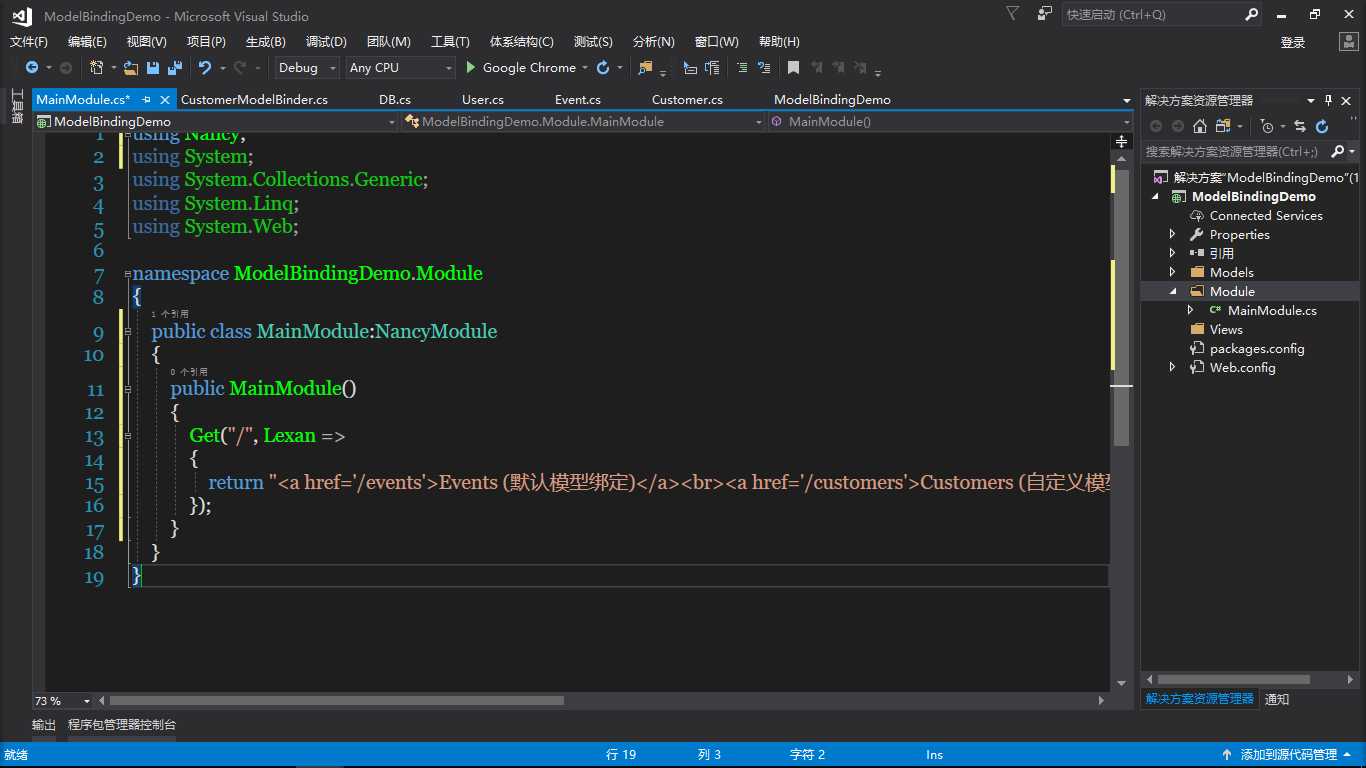This screenshot has height=768, width=1366.
Task: Click Home icon in Solution Explorer toolbar
Action: [1200, 126]
